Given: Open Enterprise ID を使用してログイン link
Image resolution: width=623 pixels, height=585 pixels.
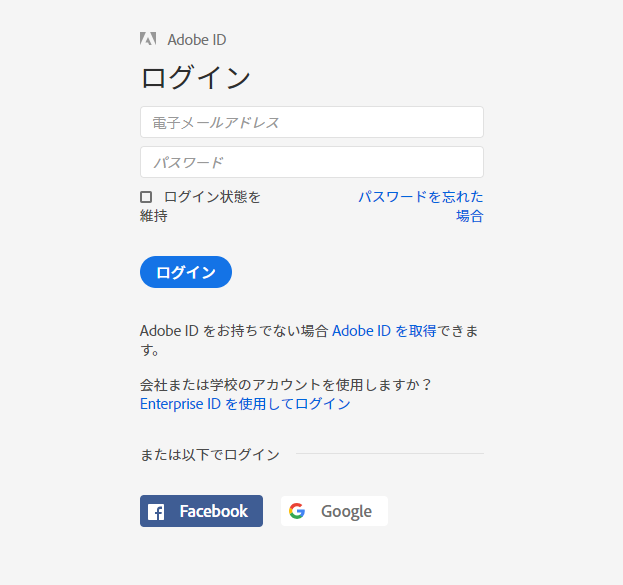Looking at the screenshot, I should [x=245, y=404].
